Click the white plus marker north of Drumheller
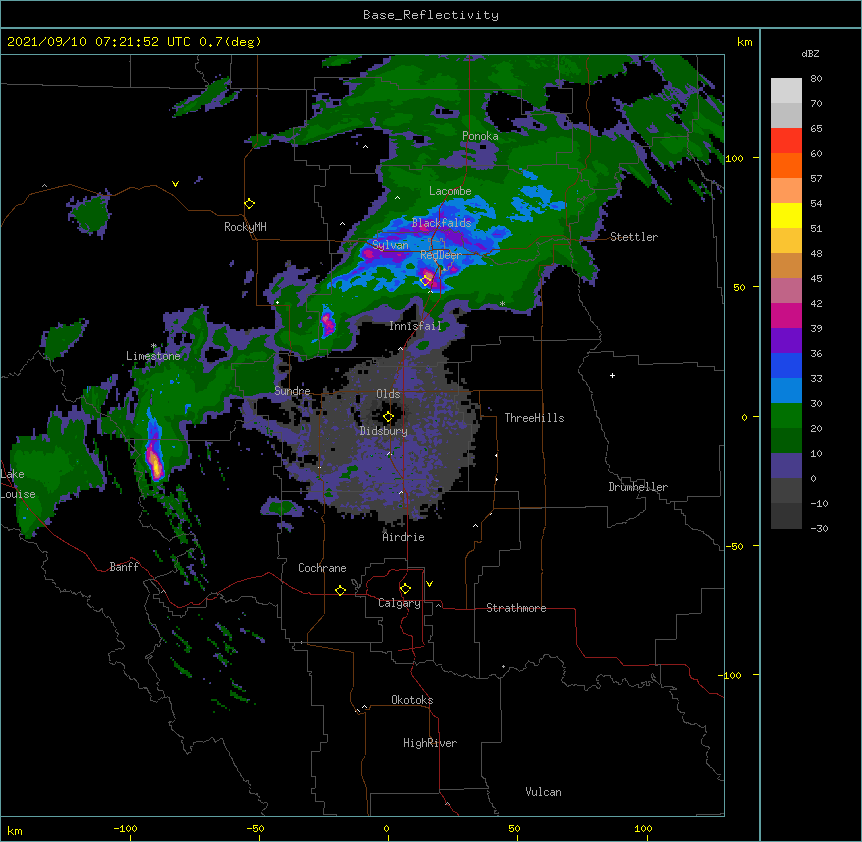Screen dimensions: 862x842 (612, 375)
